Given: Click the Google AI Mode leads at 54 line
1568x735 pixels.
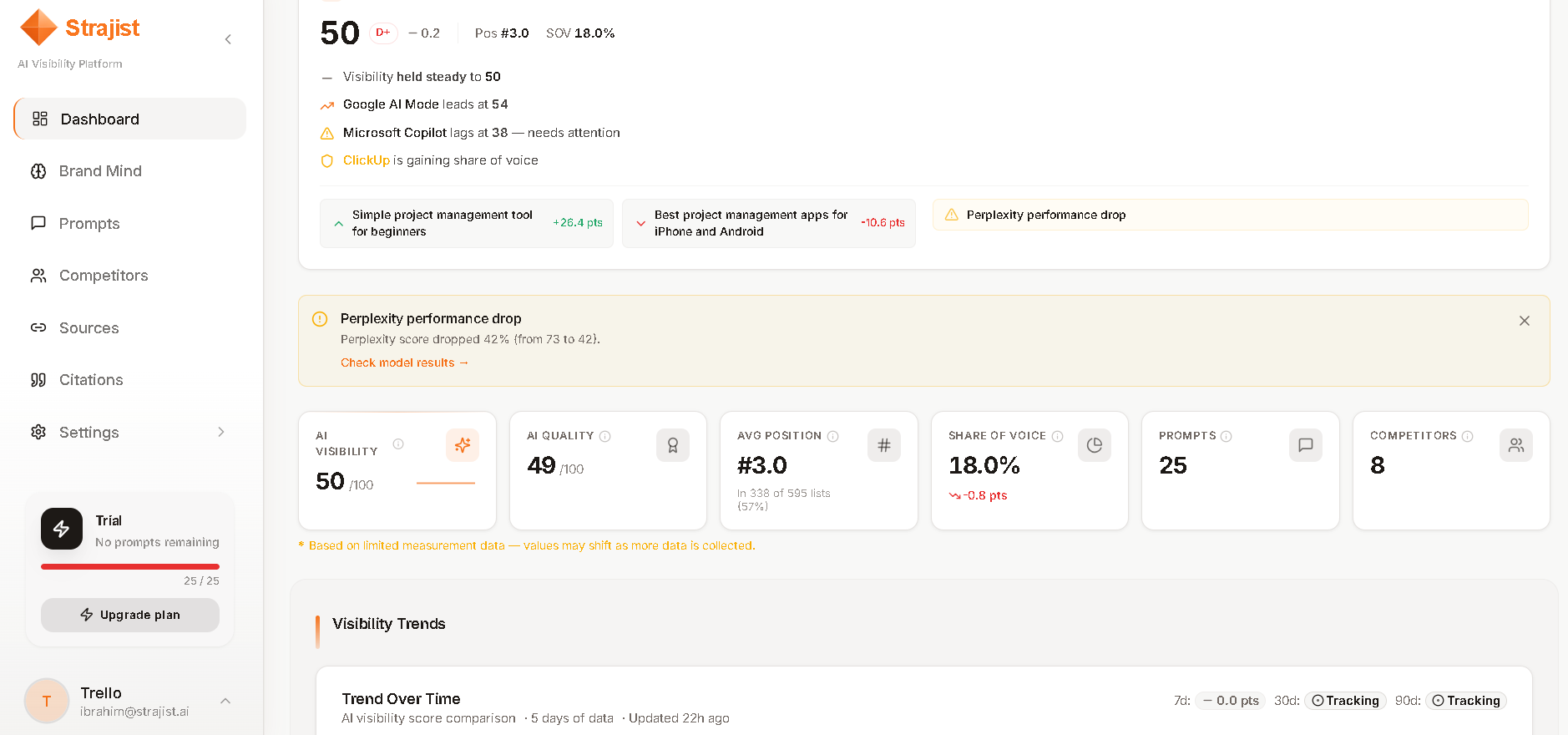Looking at the screenshot, I should [x=425, y=104].
